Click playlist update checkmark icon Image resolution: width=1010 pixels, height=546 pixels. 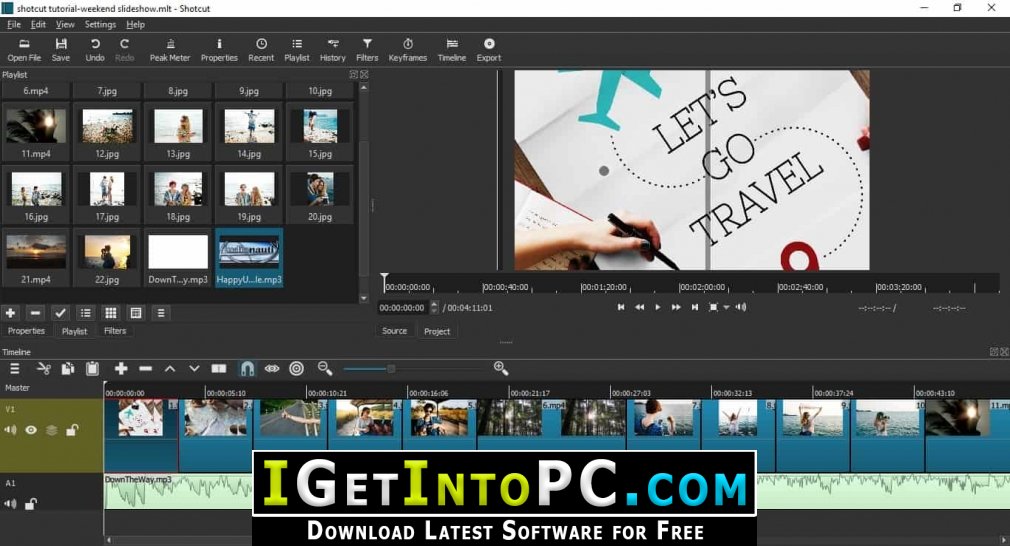60,313
